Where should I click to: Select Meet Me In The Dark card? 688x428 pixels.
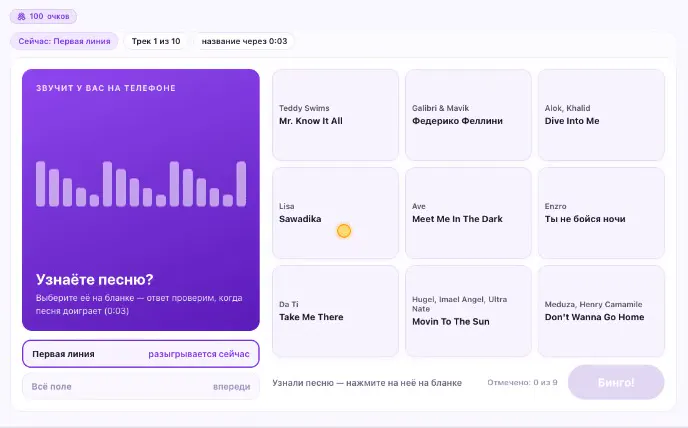pos(468,213)
